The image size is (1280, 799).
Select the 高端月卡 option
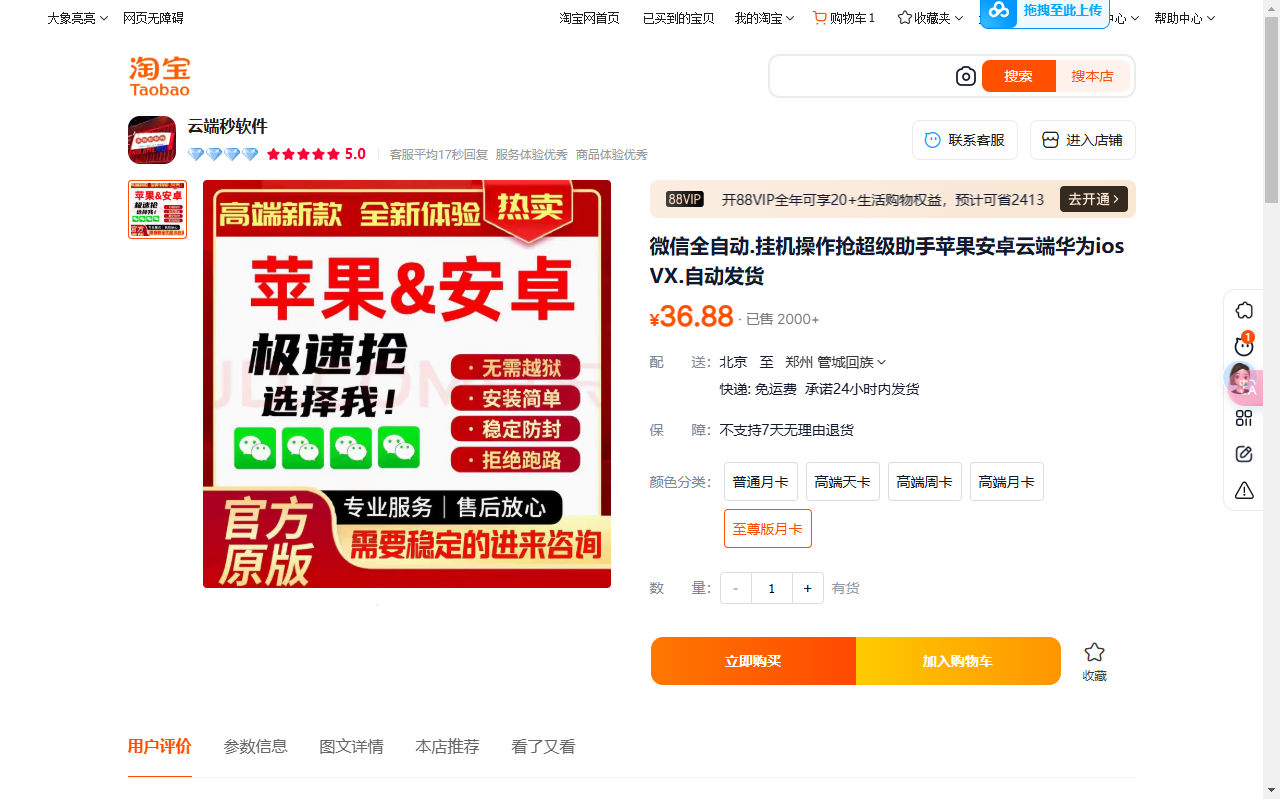(x=1007, y=482)
